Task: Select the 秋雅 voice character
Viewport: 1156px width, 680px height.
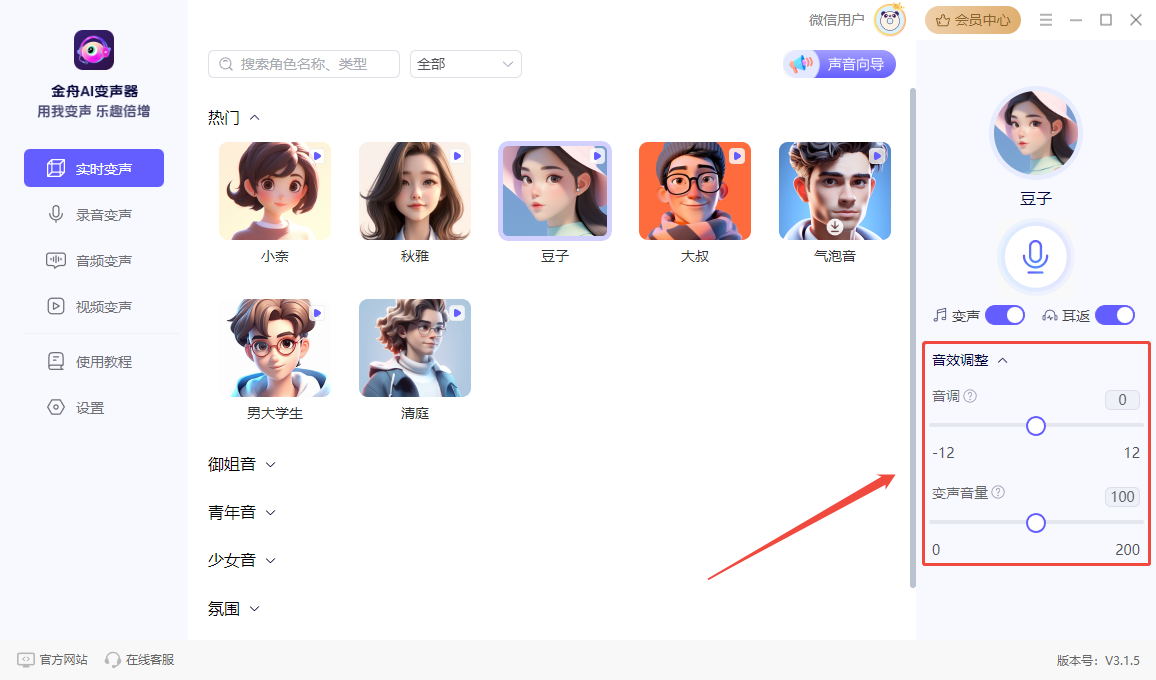Action: 414,191
